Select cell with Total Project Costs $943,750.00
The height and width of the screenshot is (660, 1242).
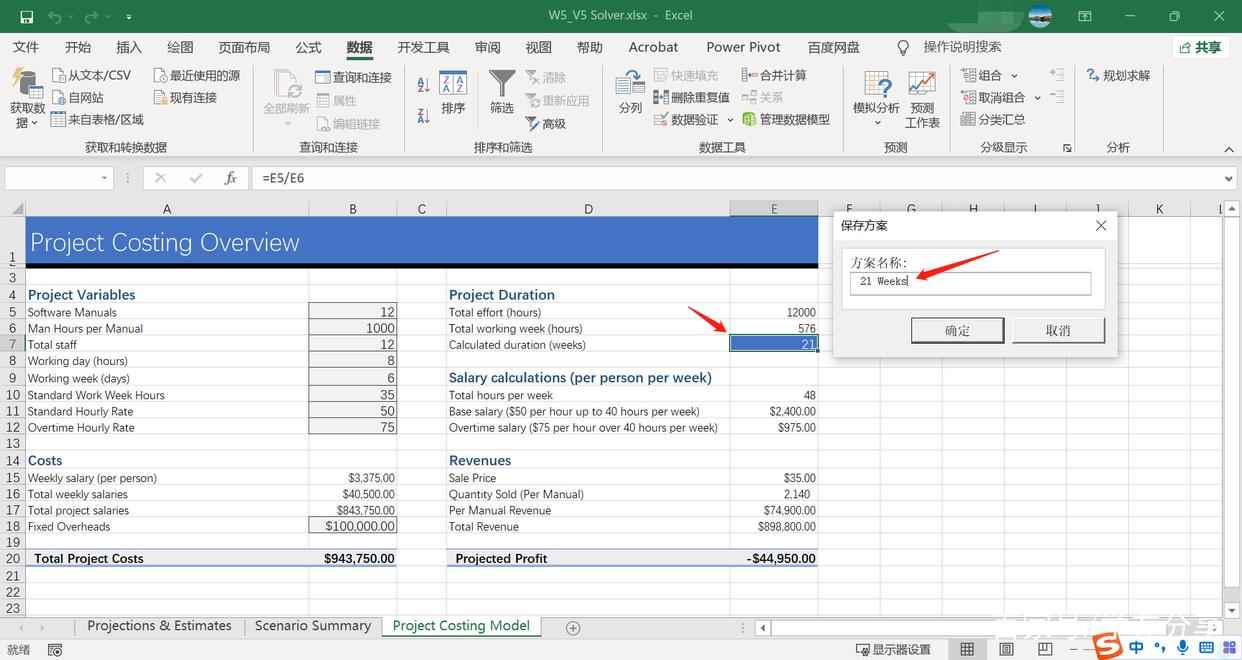coord(353,559)
